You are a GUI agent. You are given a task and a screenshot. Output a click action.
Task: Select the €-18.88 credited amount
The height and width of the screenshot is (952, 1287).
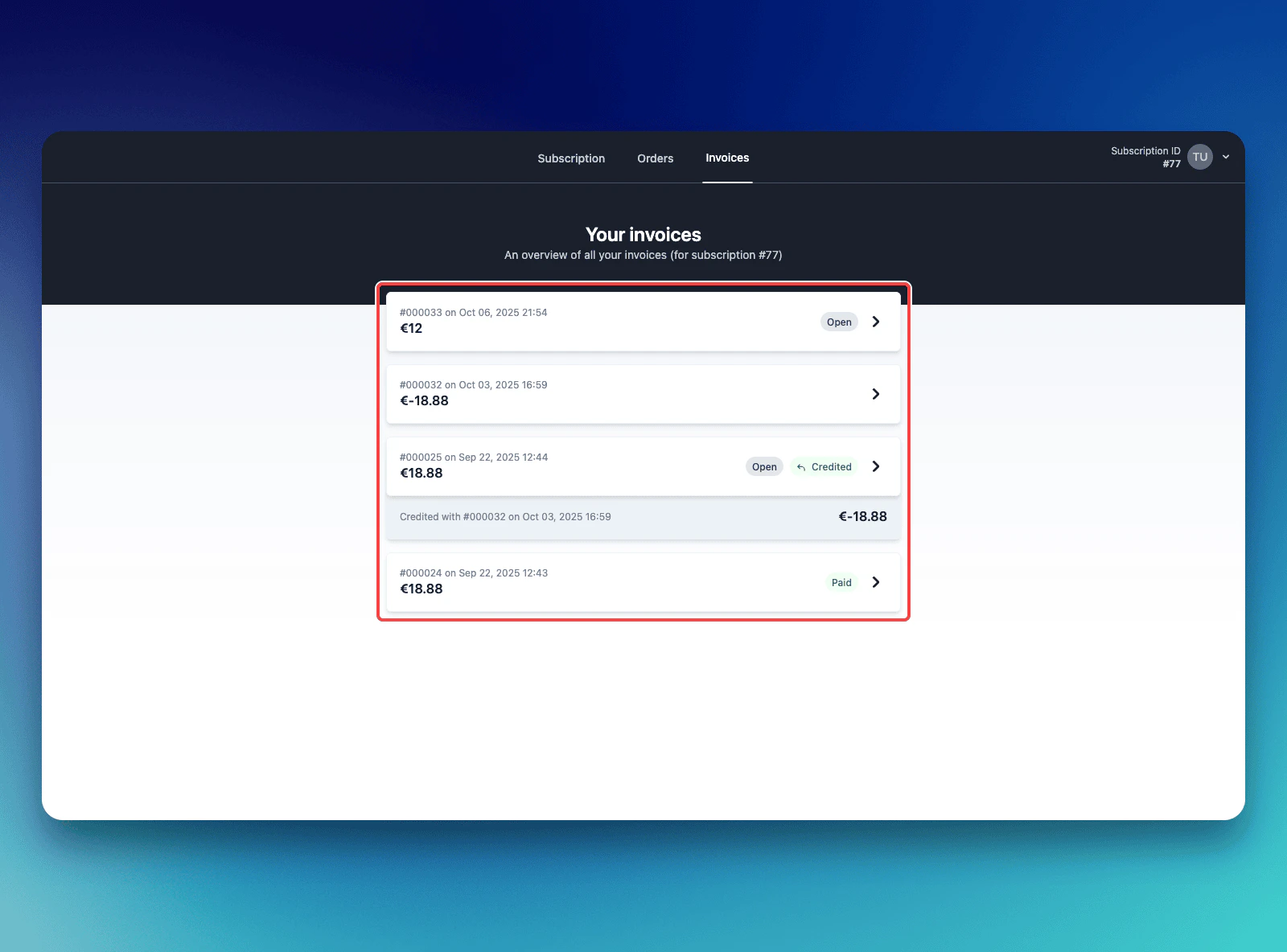tap(862, 516)
